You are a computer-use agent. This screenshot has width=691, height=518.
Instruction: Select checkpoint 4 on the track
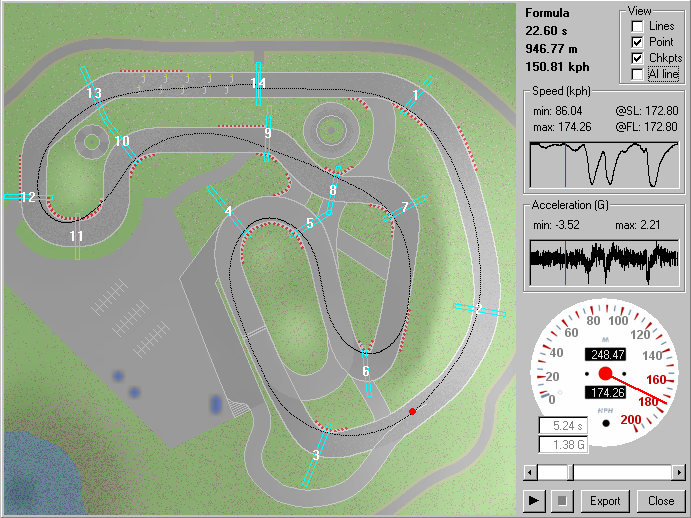click(x=228, y=211)
